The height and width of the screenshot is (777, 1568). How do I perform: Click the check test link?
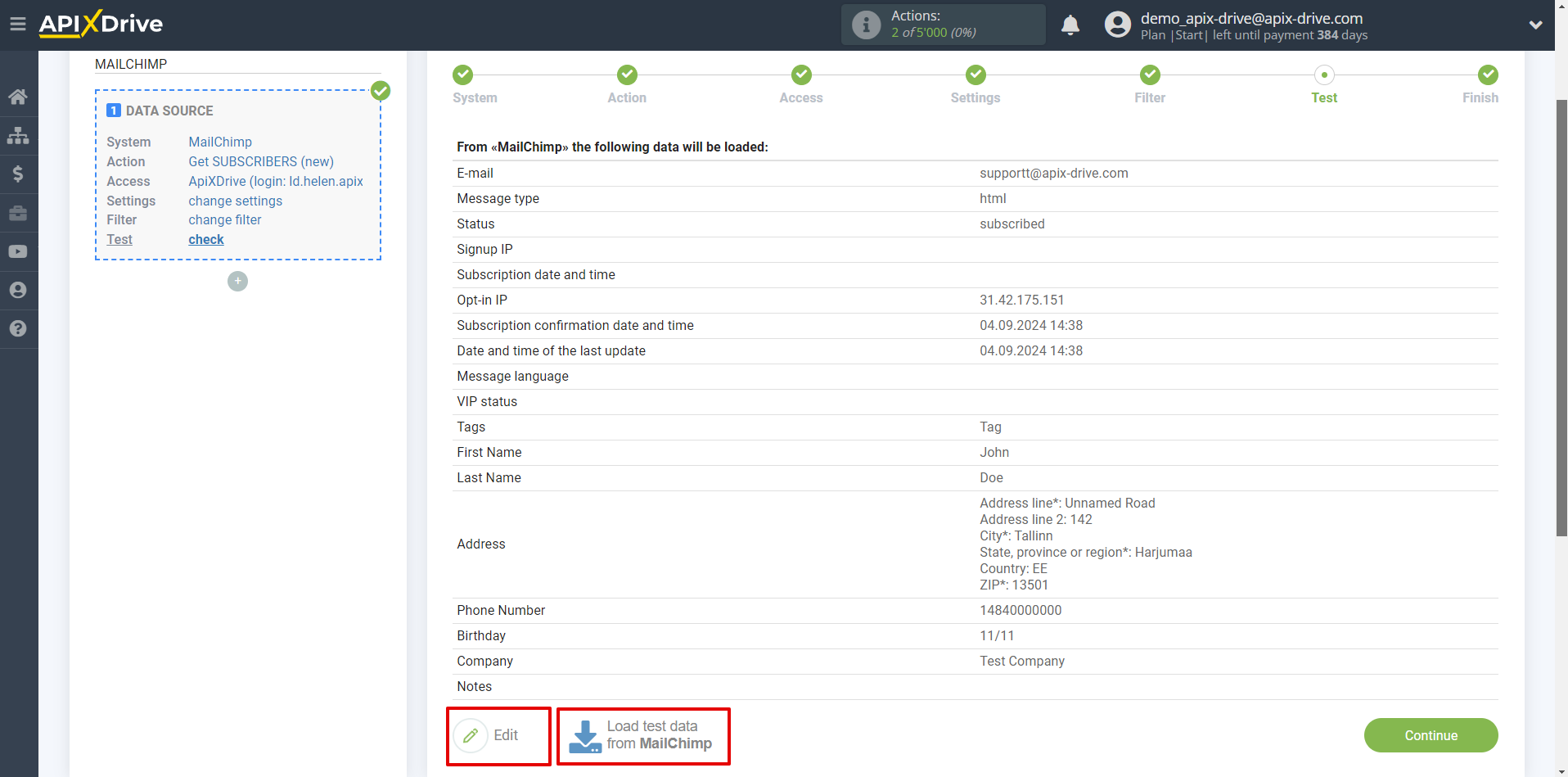tap(206, 239)
